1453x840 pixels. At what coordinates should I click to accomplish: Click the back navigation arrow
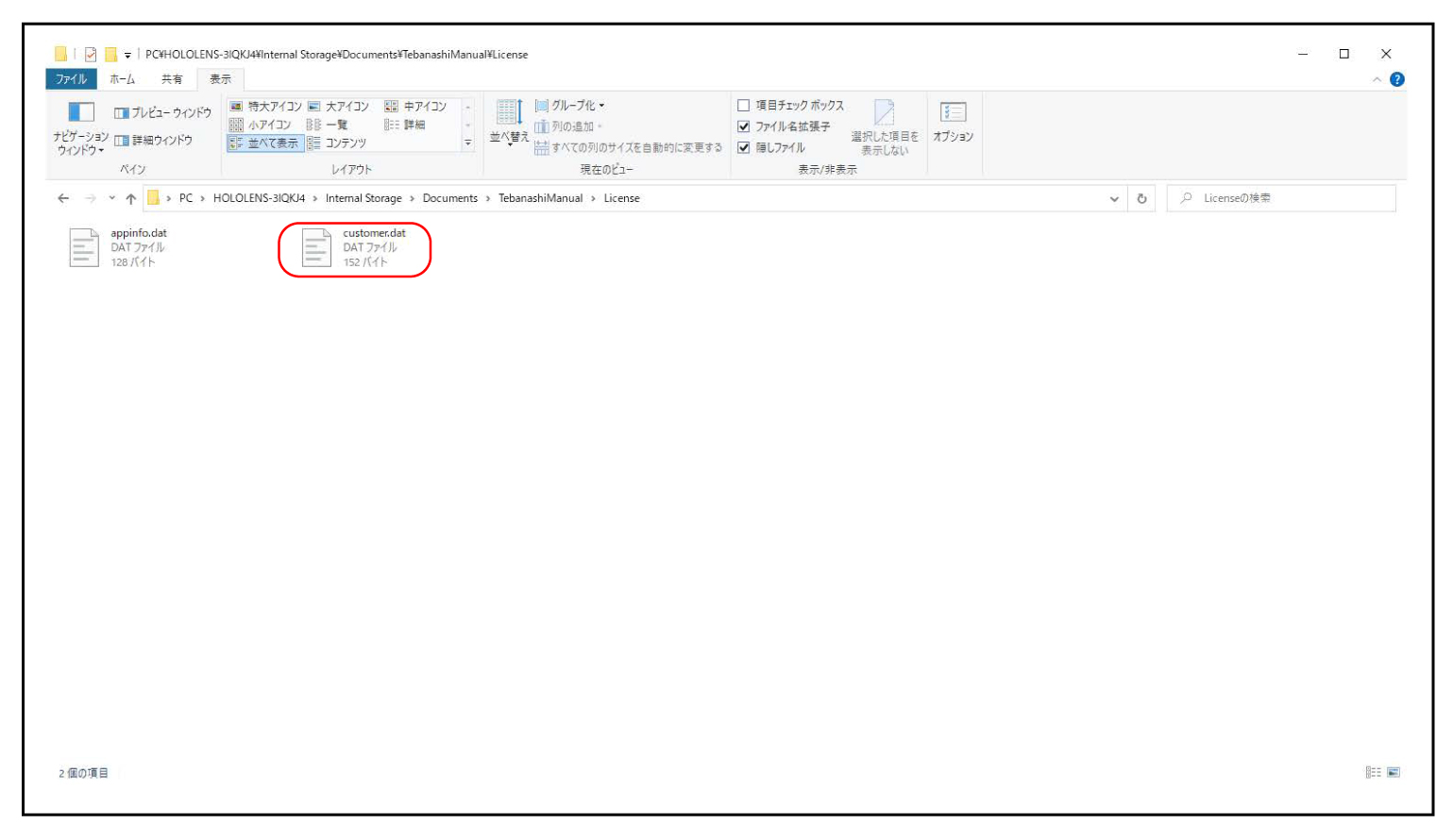coord(63,198)
